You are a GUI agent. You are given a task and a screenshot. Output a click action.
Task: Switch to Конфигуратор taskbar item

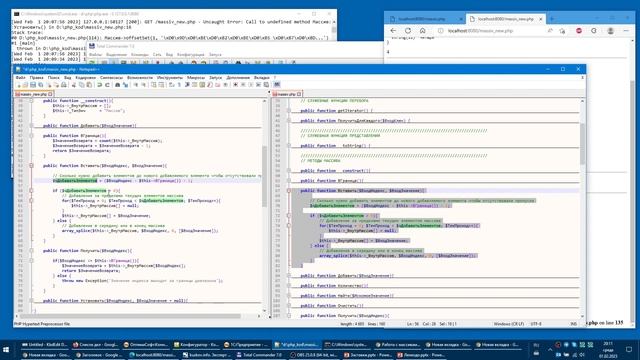pyautogui.click(x=196, y=345)
